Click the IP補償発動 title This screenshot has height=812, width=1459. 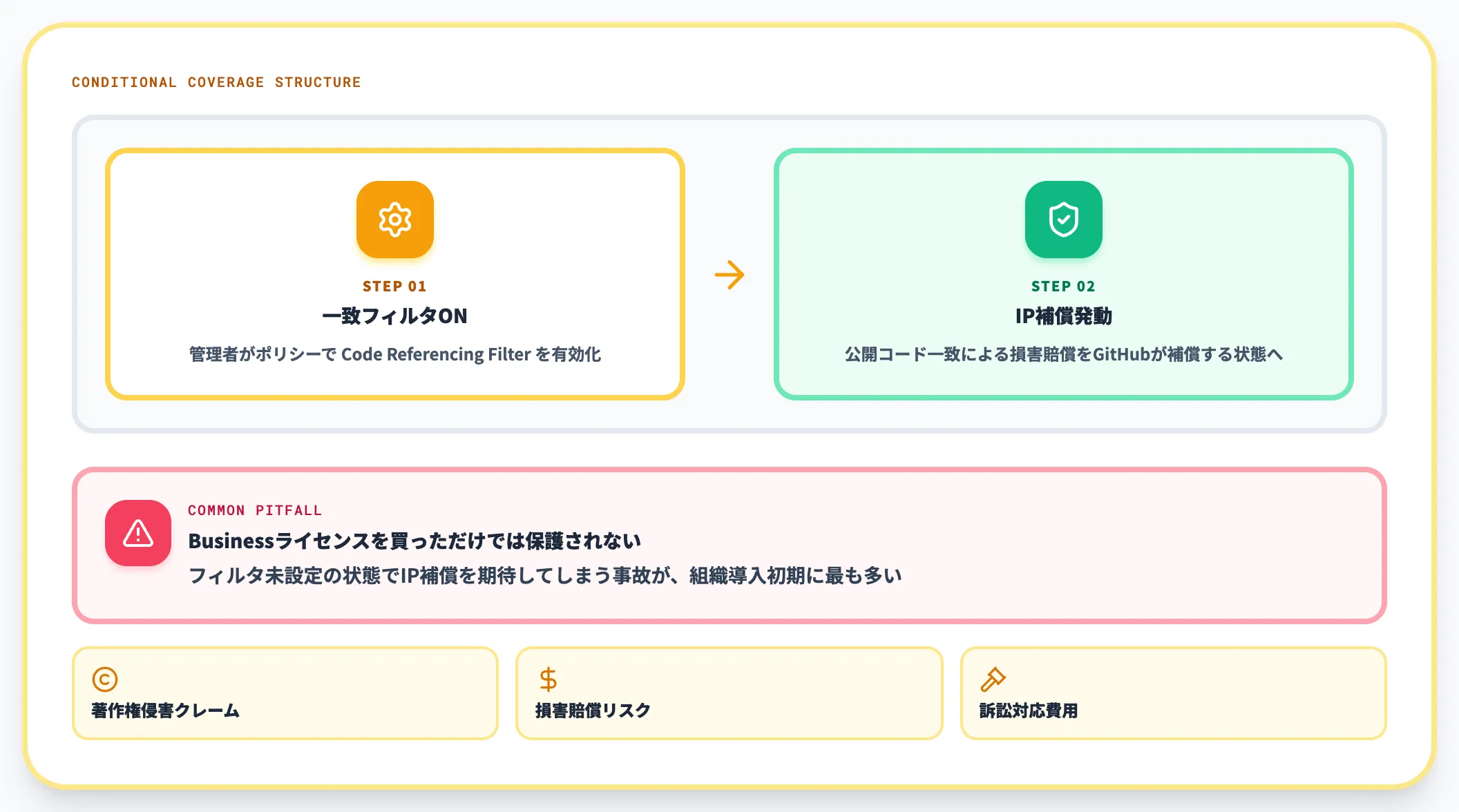(x=1063, y=316)
